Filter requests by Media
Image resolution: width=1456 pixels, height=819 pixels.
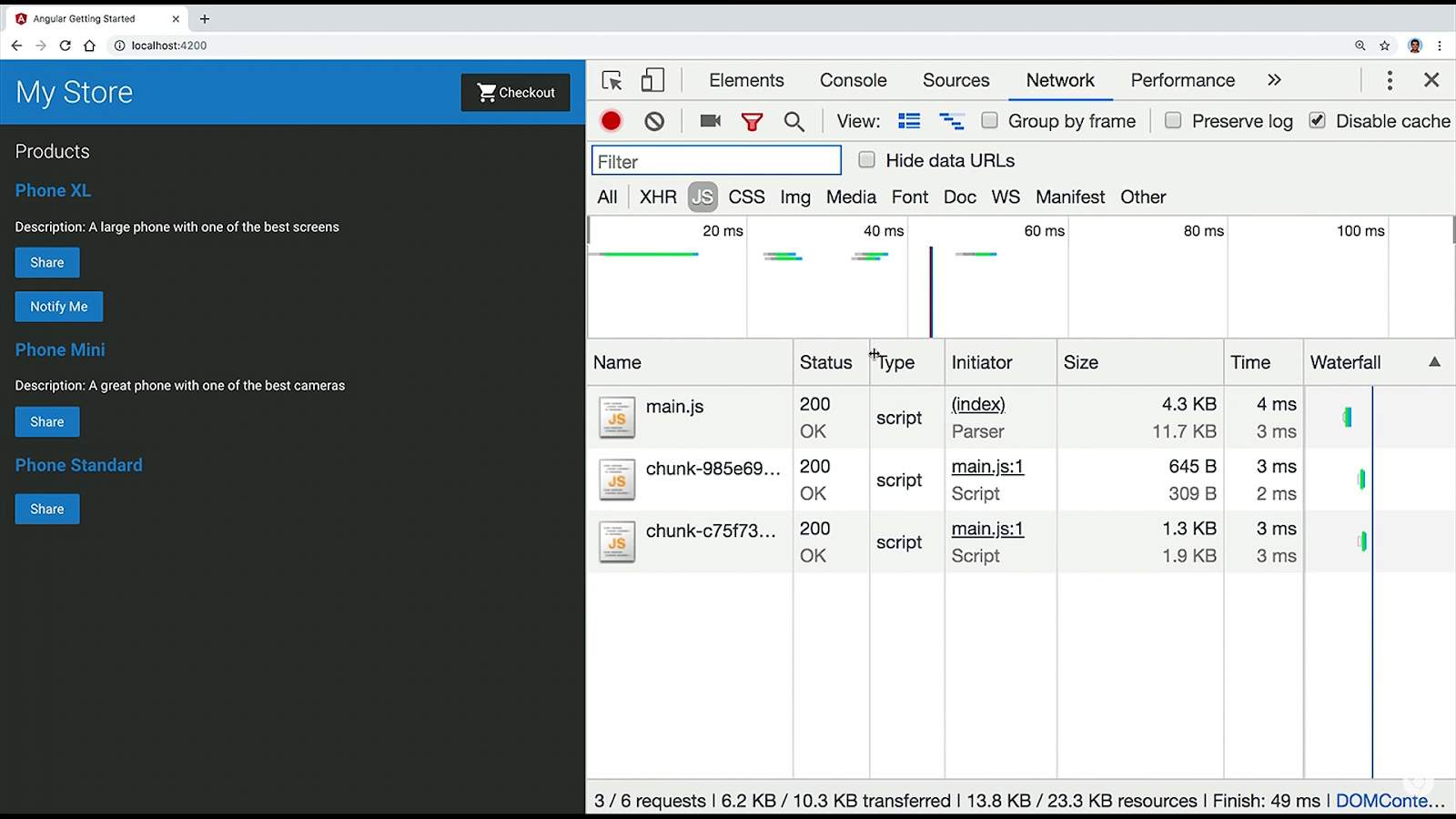tap(851, 197)
